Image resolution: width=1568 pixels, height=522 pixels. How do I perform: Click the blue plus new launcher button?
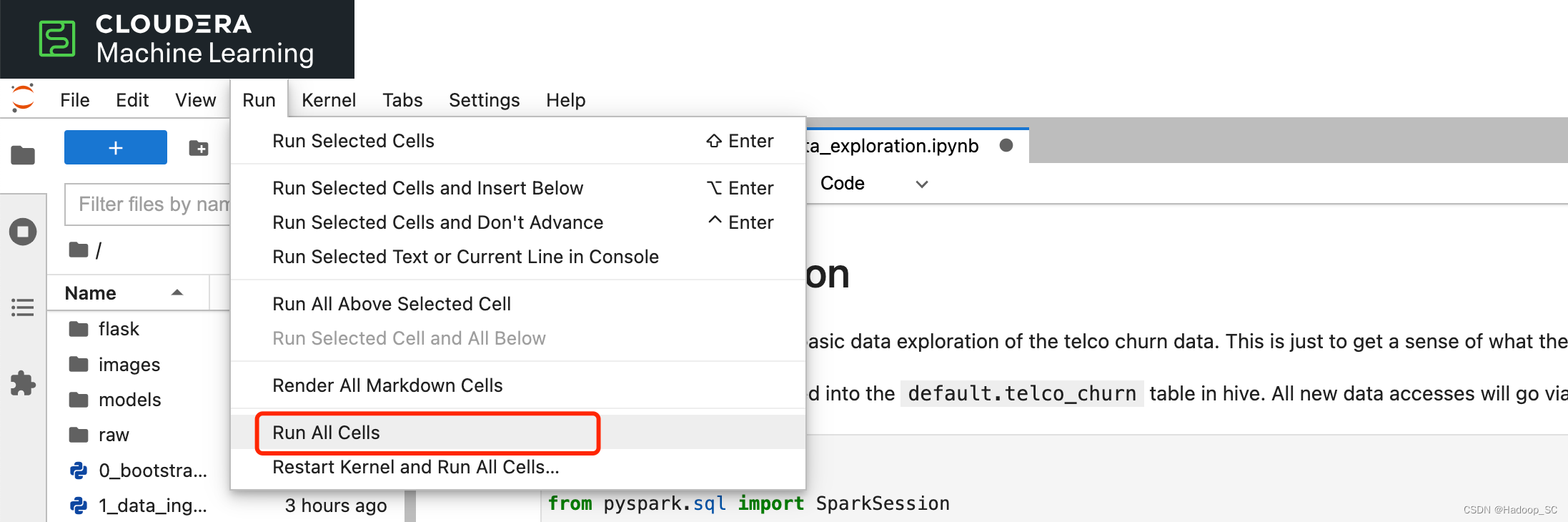coord(116,147)
